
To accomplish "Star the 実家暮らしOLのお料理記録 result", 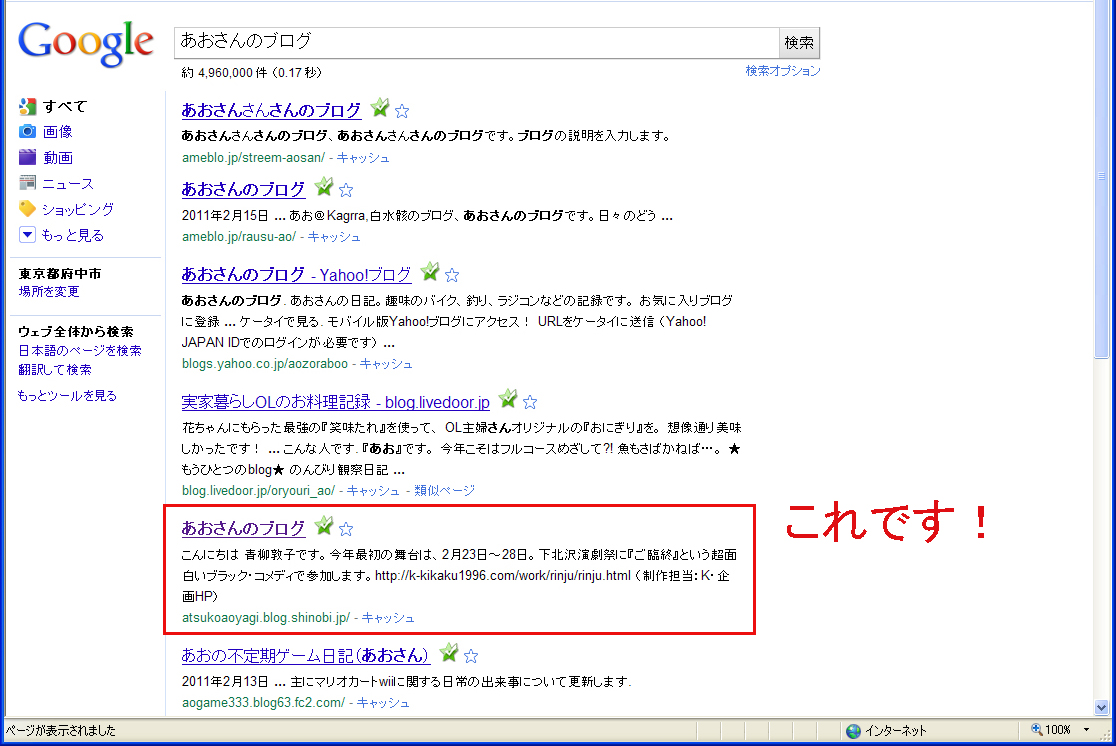I will pos(530,402).
